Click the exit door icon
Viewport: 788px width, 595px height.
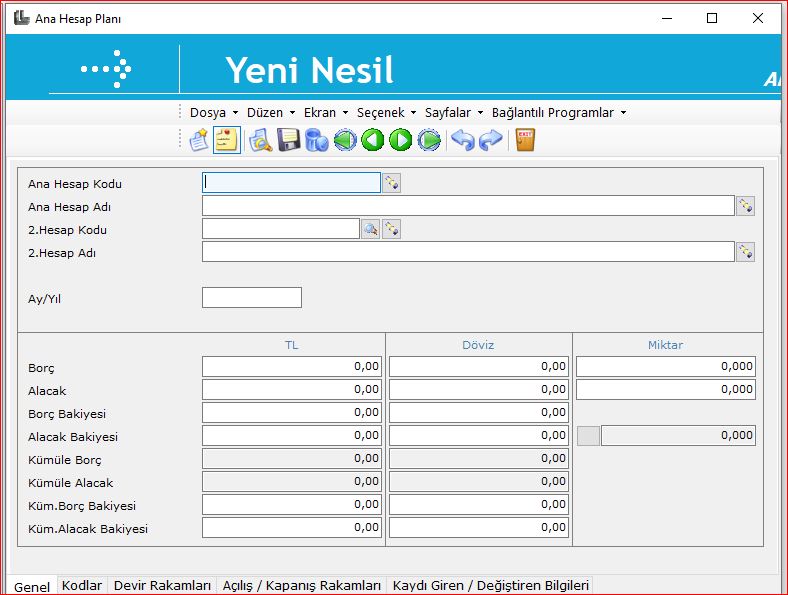525,140
